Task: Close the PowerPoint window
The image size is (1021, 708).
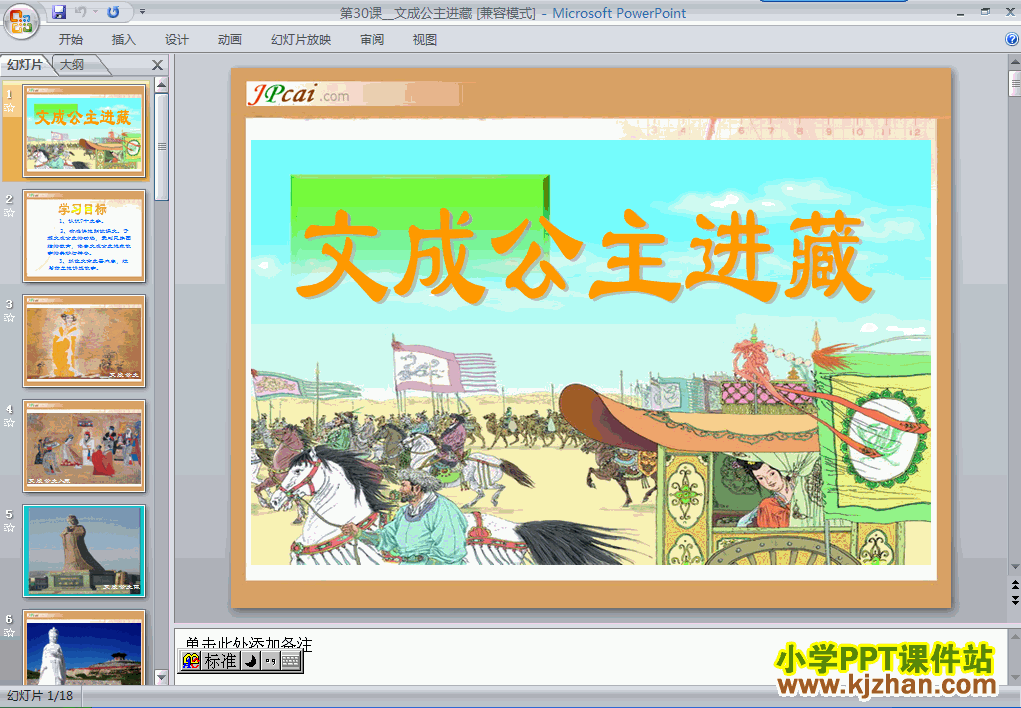Action: (1010, 12)
